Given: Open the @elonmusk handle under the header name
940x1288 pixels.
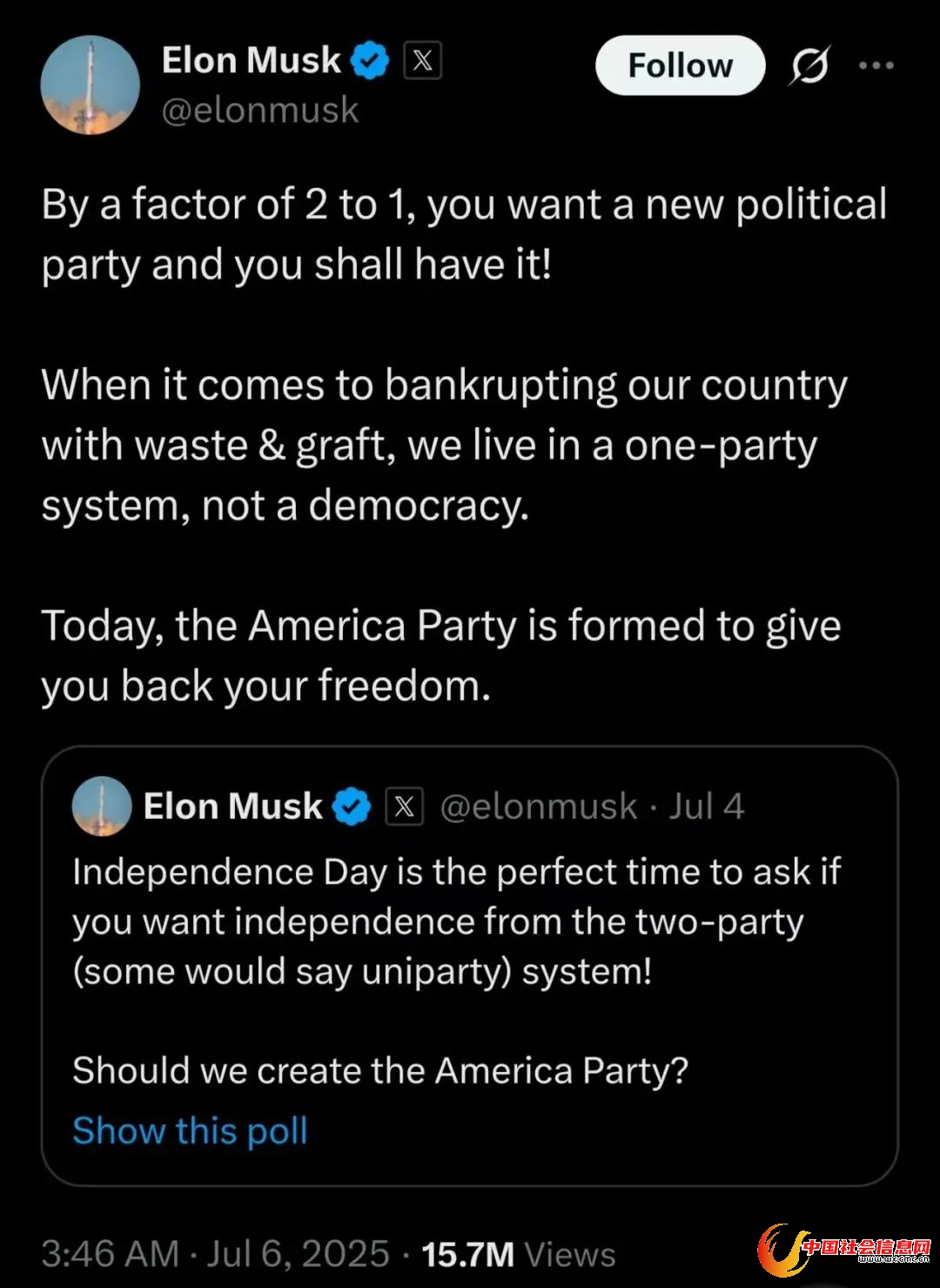Looking at the screenshot, I should (260, 111).
